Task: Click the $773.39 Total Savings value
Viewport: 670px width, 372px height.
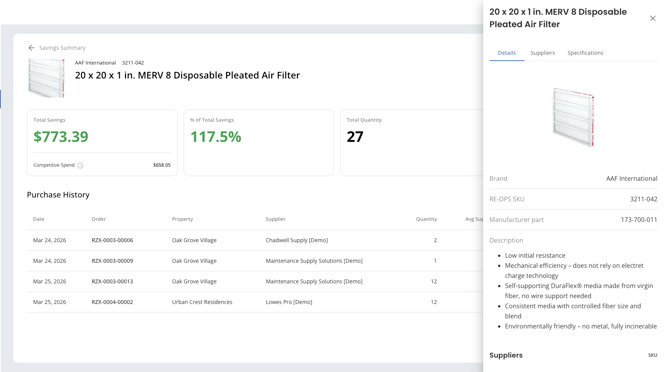Action: point(61,137)
